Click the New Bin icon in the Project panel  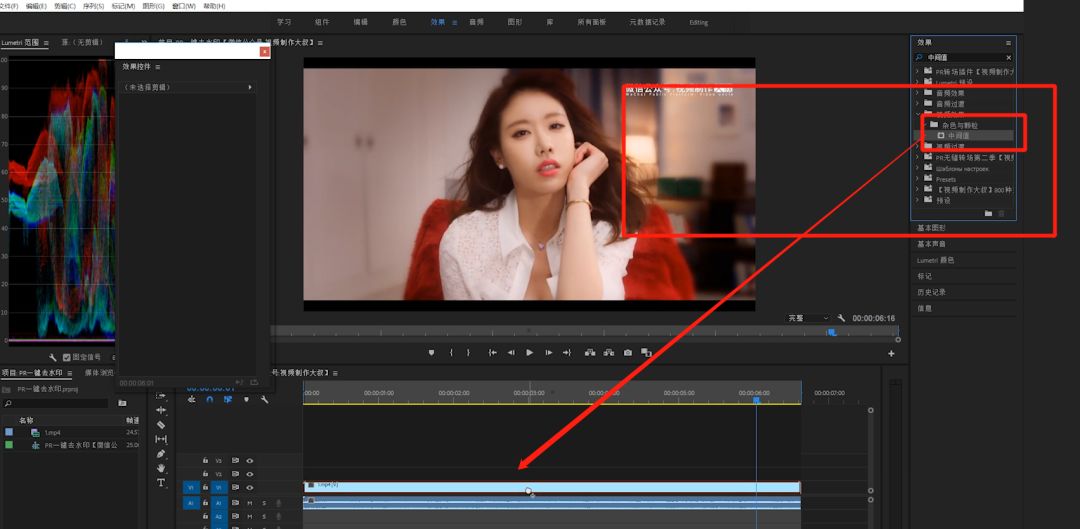pyautogui.click(x=122, y=403)
